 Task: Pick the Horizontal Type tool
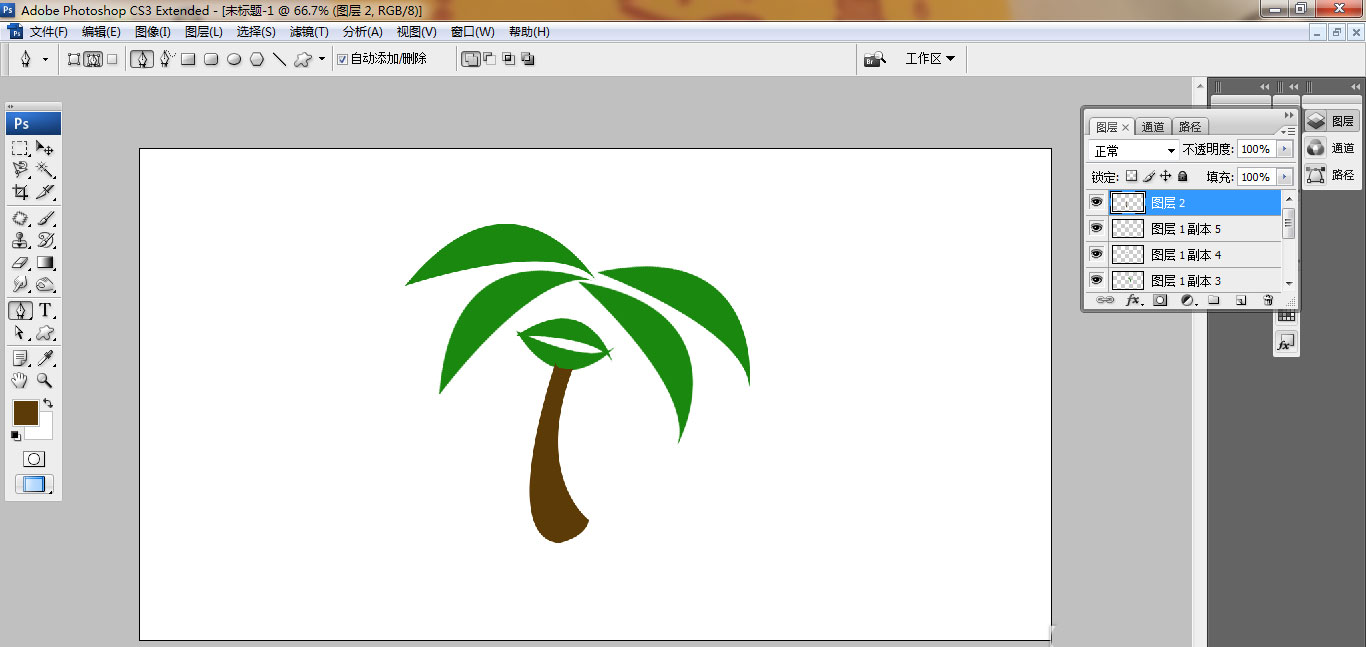pyautogui.click(x=45, y=310)
